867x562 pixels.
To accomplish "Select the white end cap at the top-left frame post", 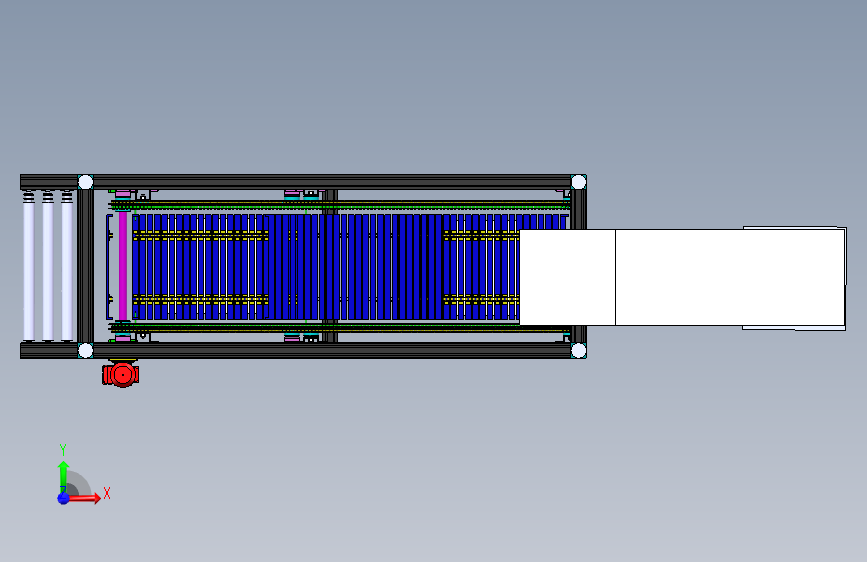I will [86, 182].
